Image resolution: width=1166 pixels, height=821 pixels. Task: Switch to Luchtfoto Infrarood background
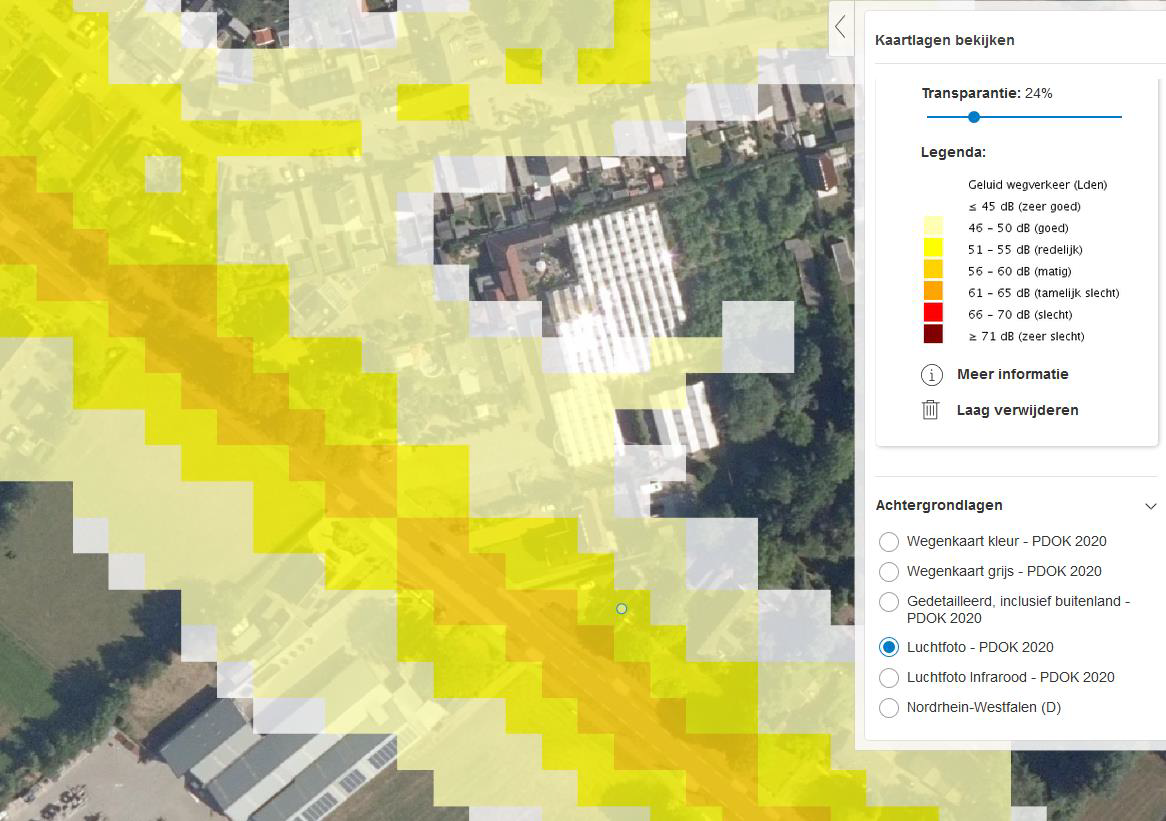click(x=888, y=678)
